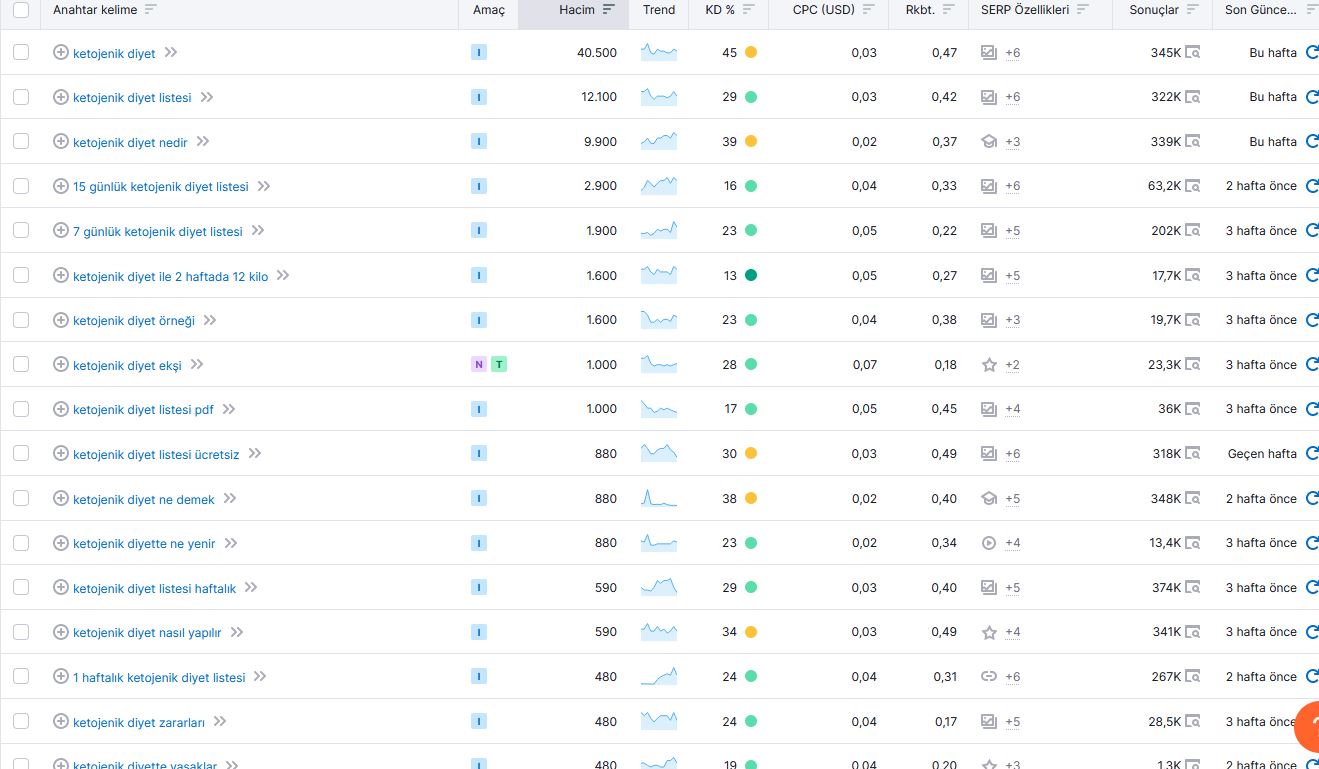Select all keywords with header checkbox

pos(21,10)
